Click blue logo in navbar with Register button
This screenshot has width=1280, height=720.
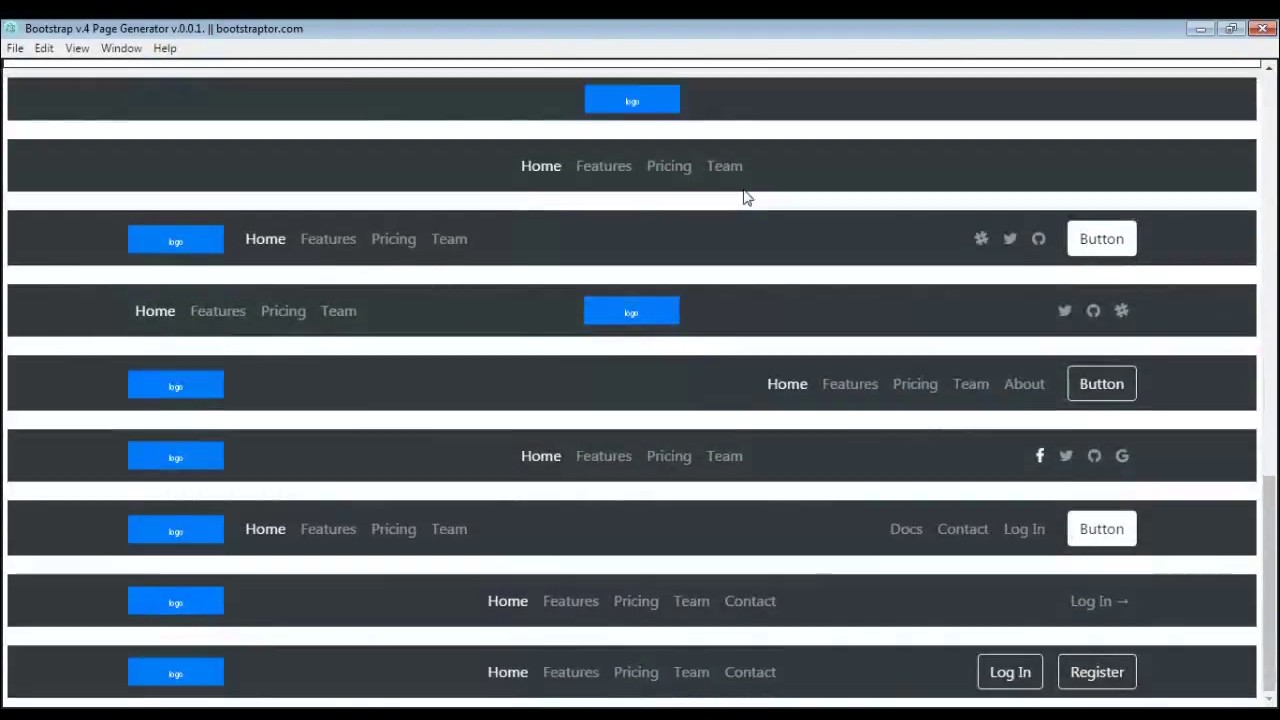coord(176,672)
